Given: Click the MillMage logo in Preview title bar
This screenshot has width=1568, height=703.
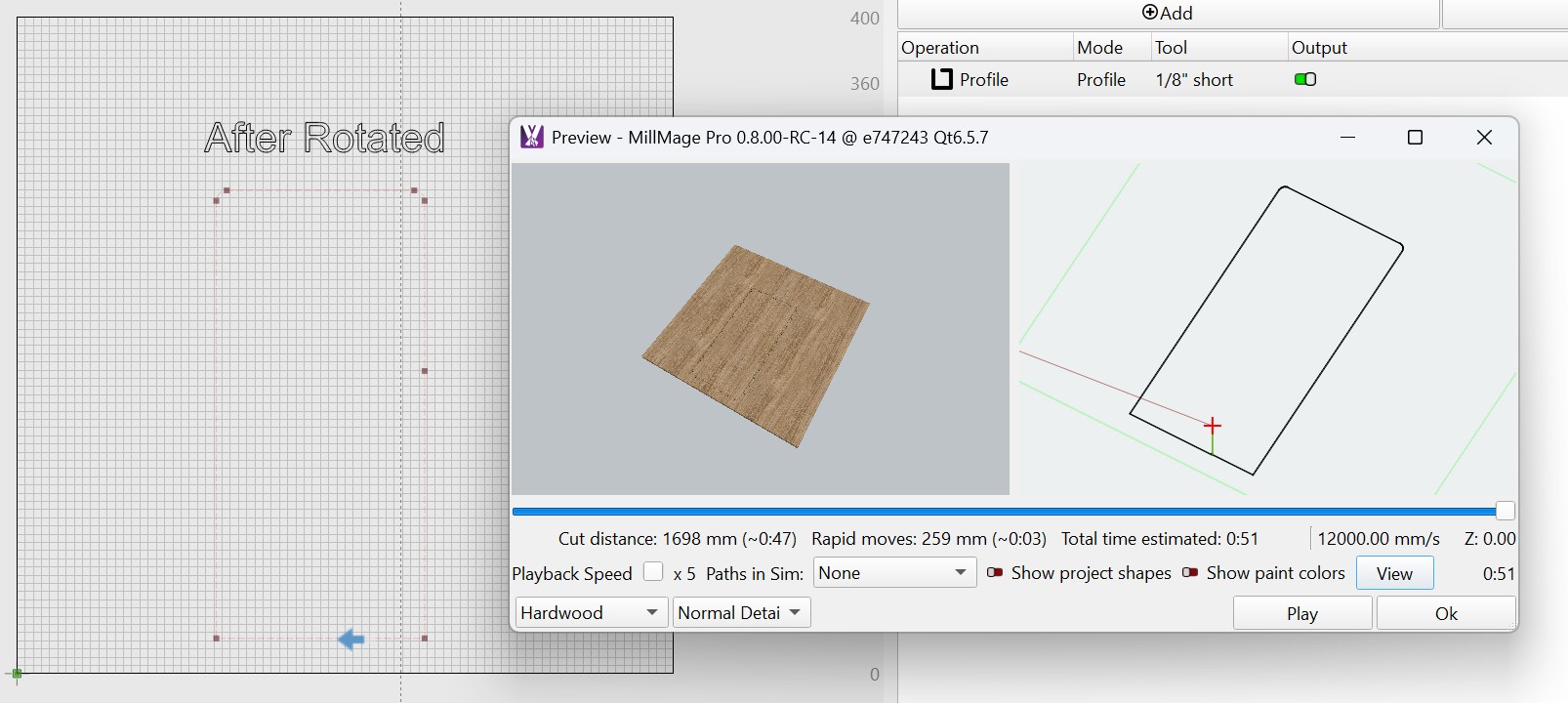Looking at the screenshot, I should click(532, 138).
